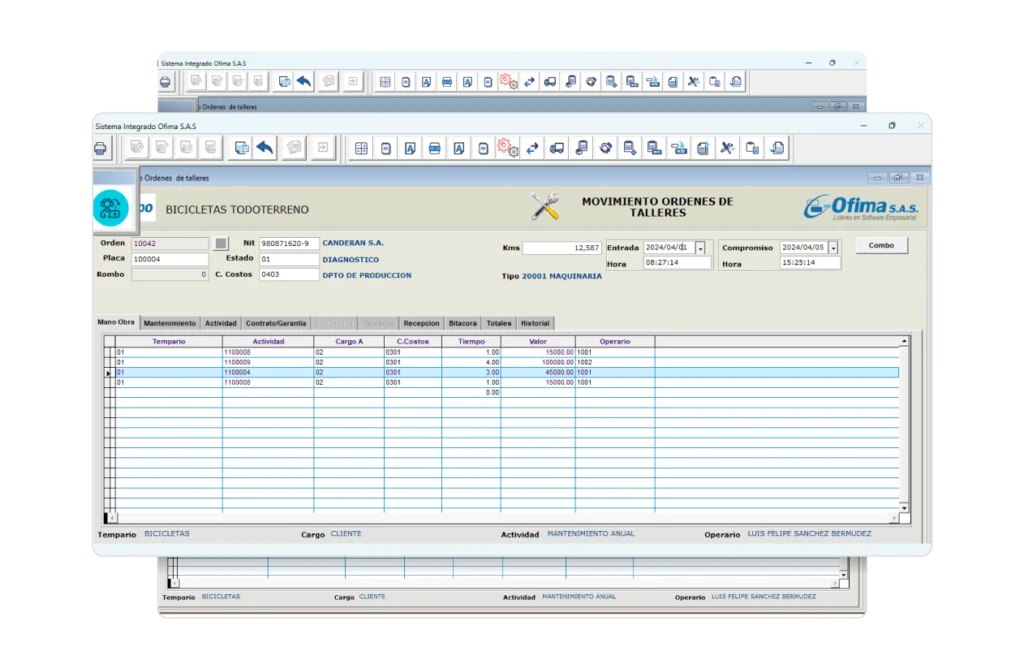The height and width of the screenshot is (656, 1024).
Task: Go to the Recepcion tab
Action: [x=421, y=323]
